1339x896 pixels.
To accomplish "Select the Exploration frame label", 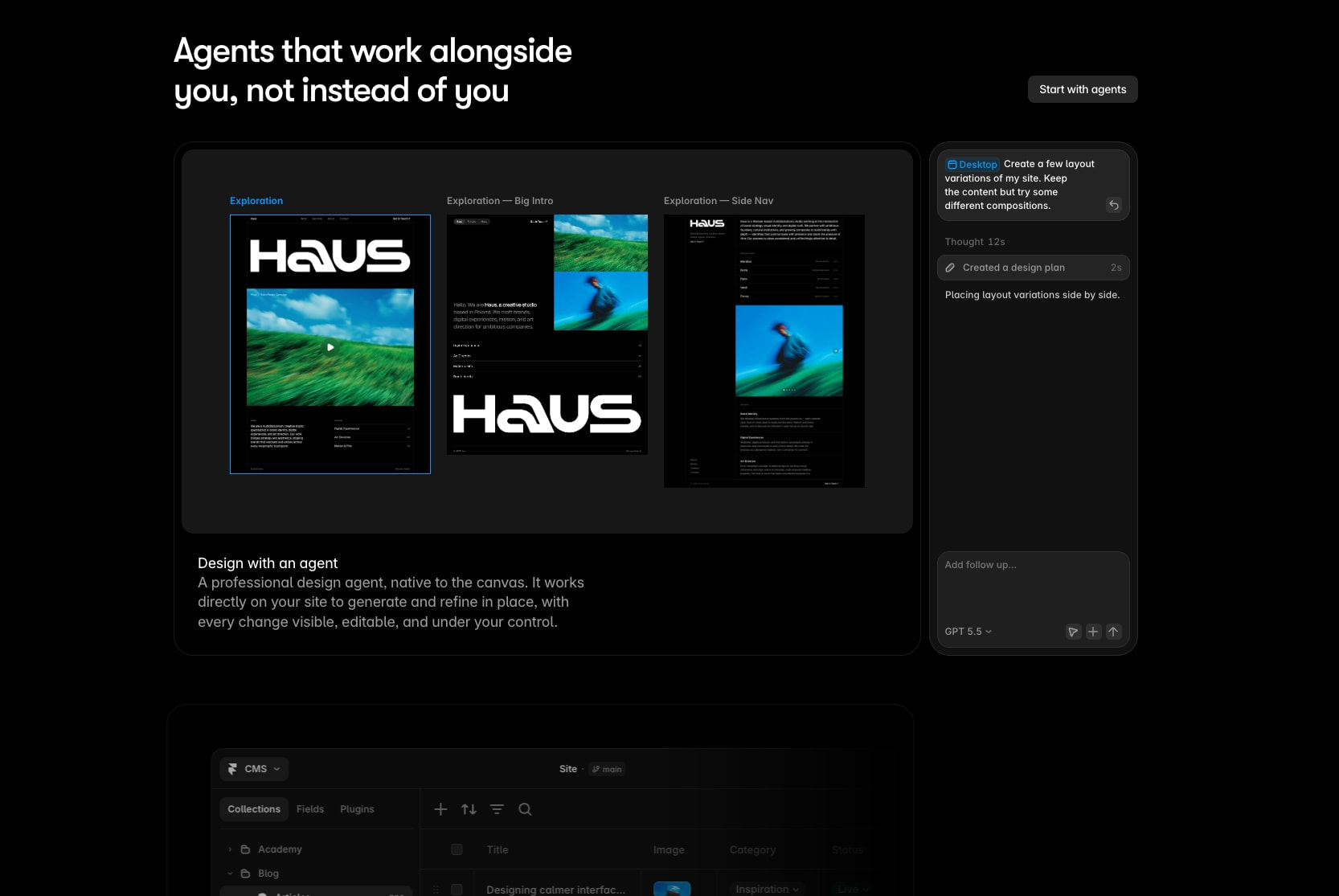I will point(256,201).
